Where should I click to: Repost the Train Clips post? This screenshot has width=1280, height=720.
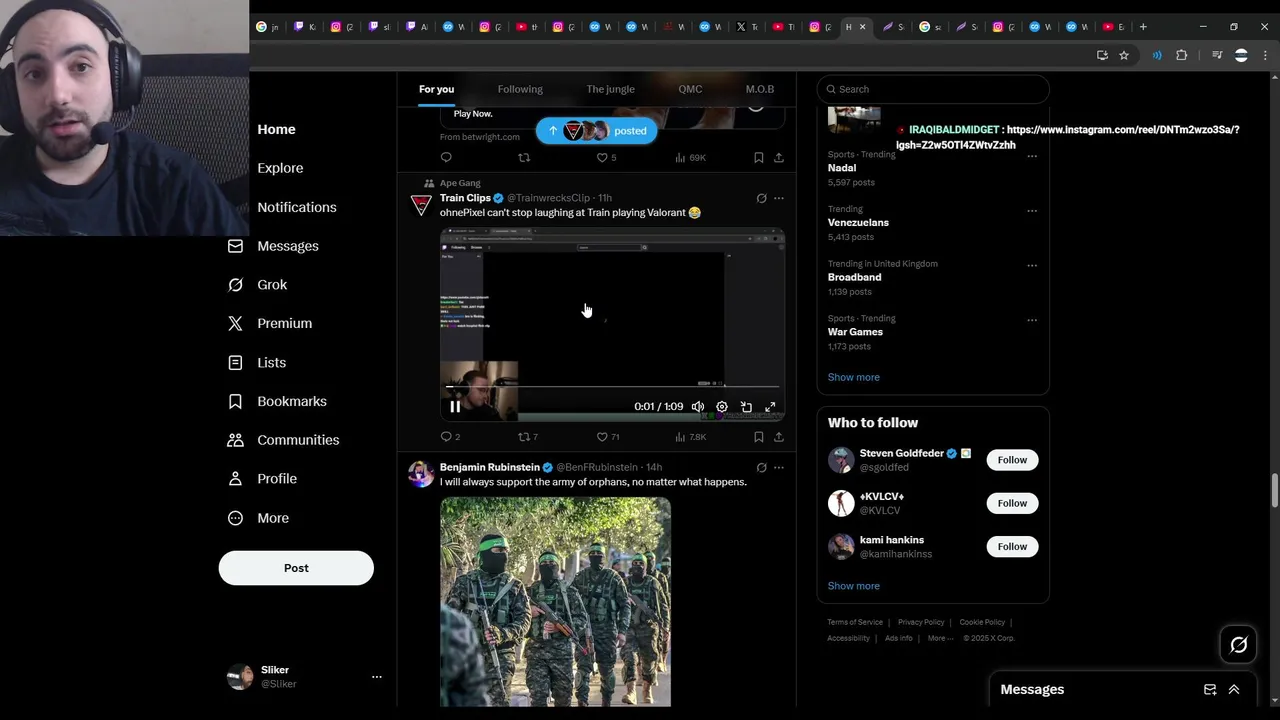[x=527, y=437]
